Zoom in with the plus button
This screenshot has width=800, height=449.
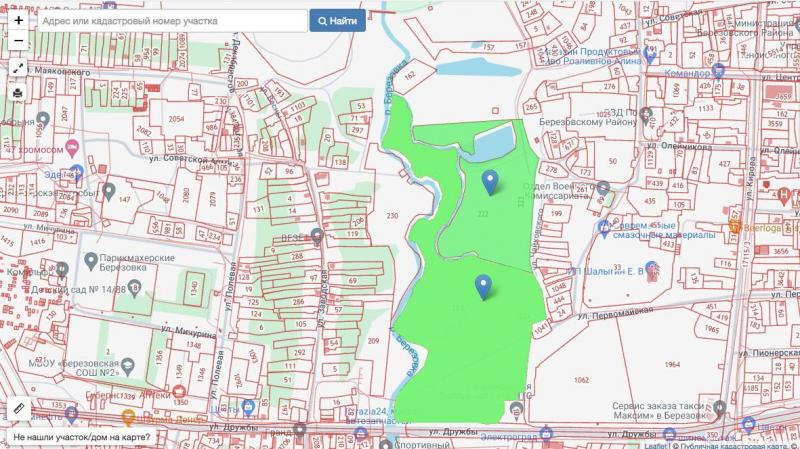click(x=18, y=20)
